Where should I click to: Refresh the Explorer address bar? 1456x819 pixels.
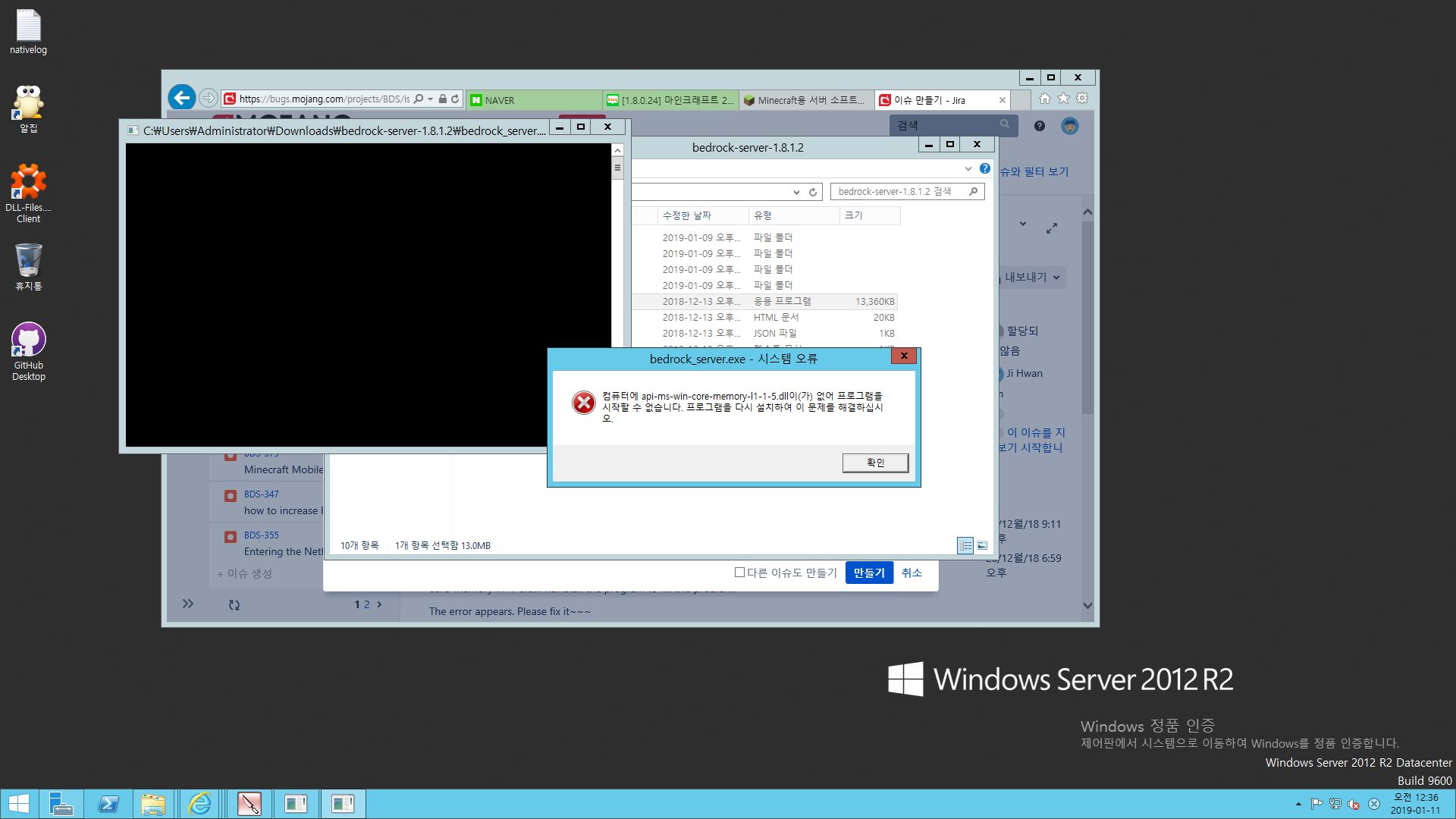tap(813, 192)
